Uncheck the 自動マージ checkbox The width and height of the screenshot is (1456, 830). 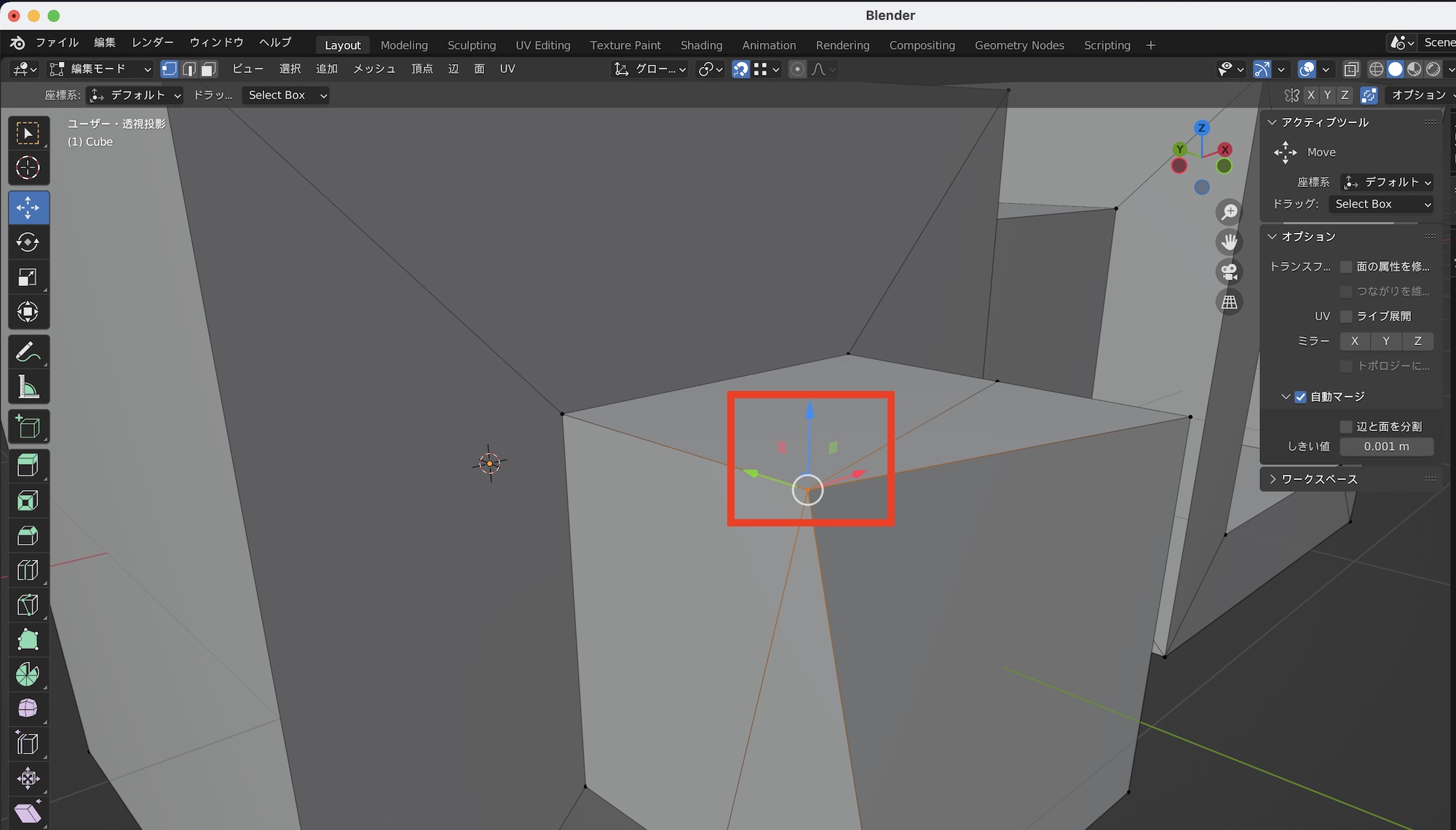coord(1300,397)
